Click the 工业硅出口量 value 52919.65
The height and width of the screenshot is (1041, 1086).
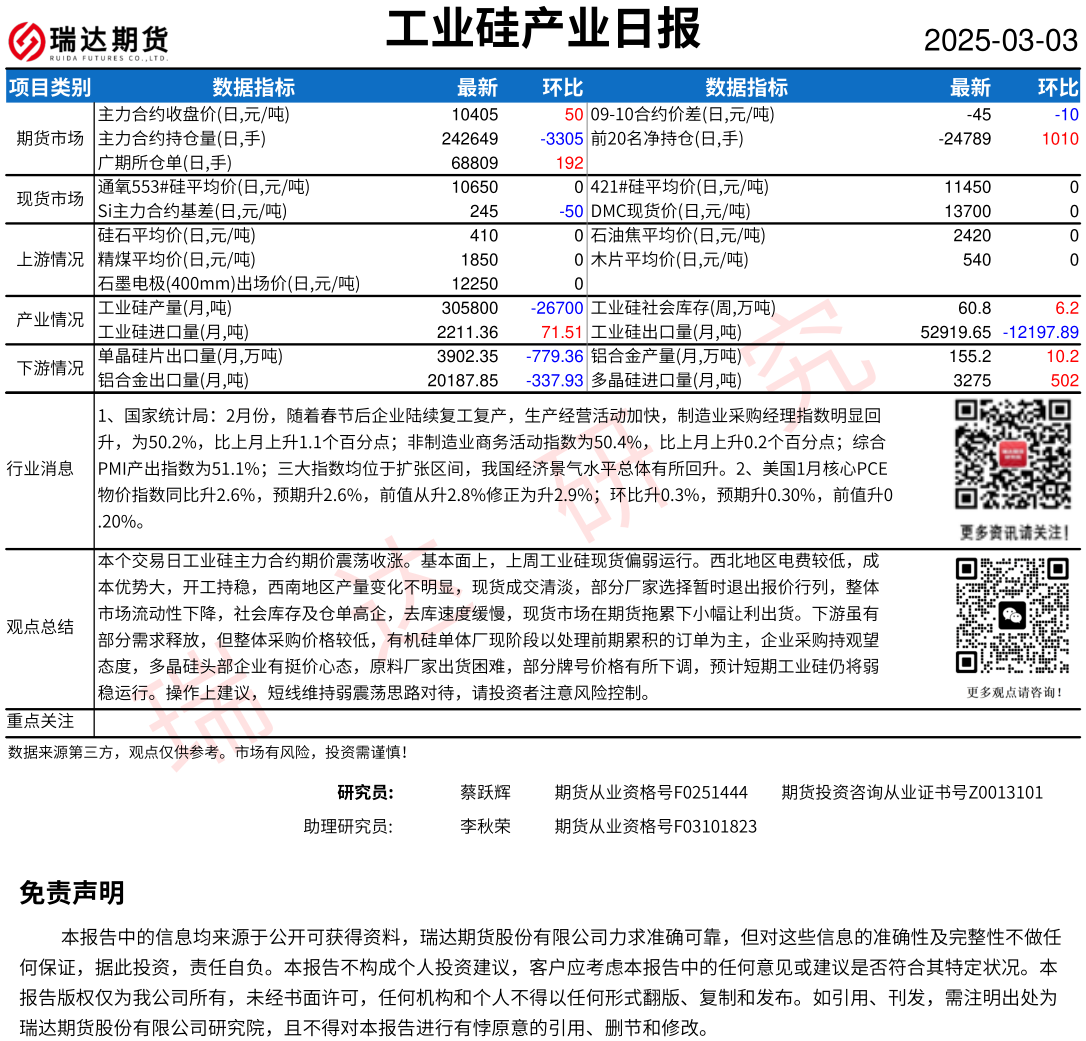955,332
